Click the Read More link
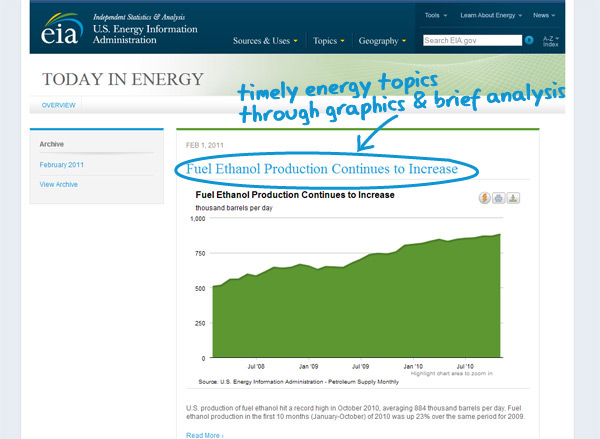Image resolution: width=600 pixels, height=439 pixels. tap(205, 435)
